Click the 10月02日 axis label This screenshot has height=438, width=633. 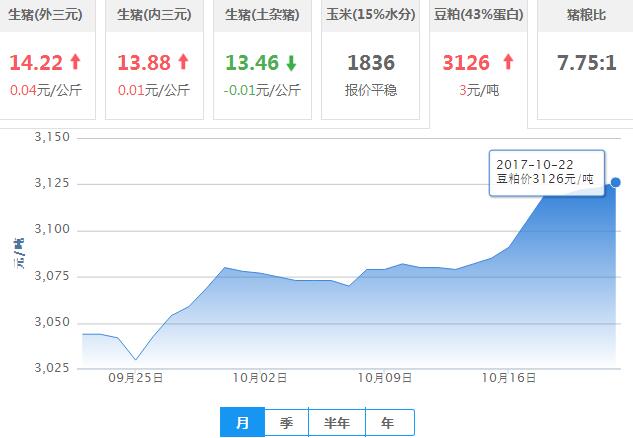260,378
